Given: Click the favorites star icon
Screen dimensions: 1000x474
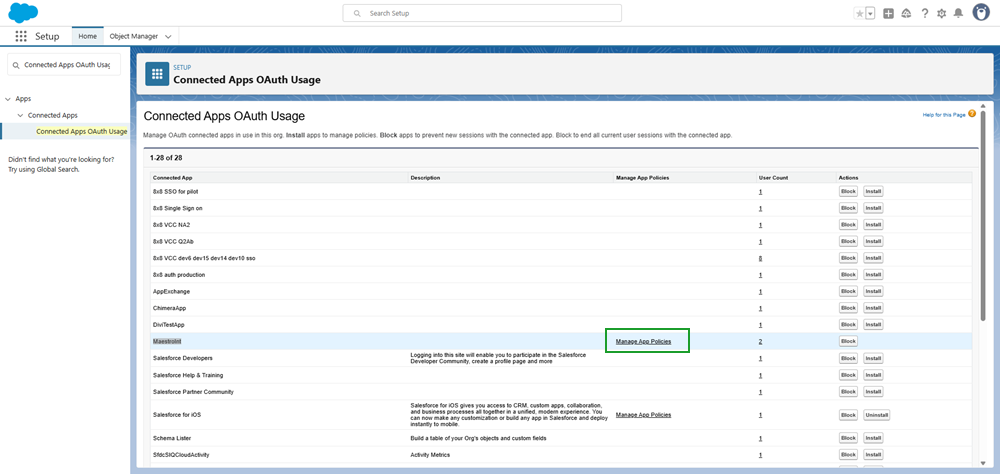Looking at the screenshot, I should pos(859,13).
